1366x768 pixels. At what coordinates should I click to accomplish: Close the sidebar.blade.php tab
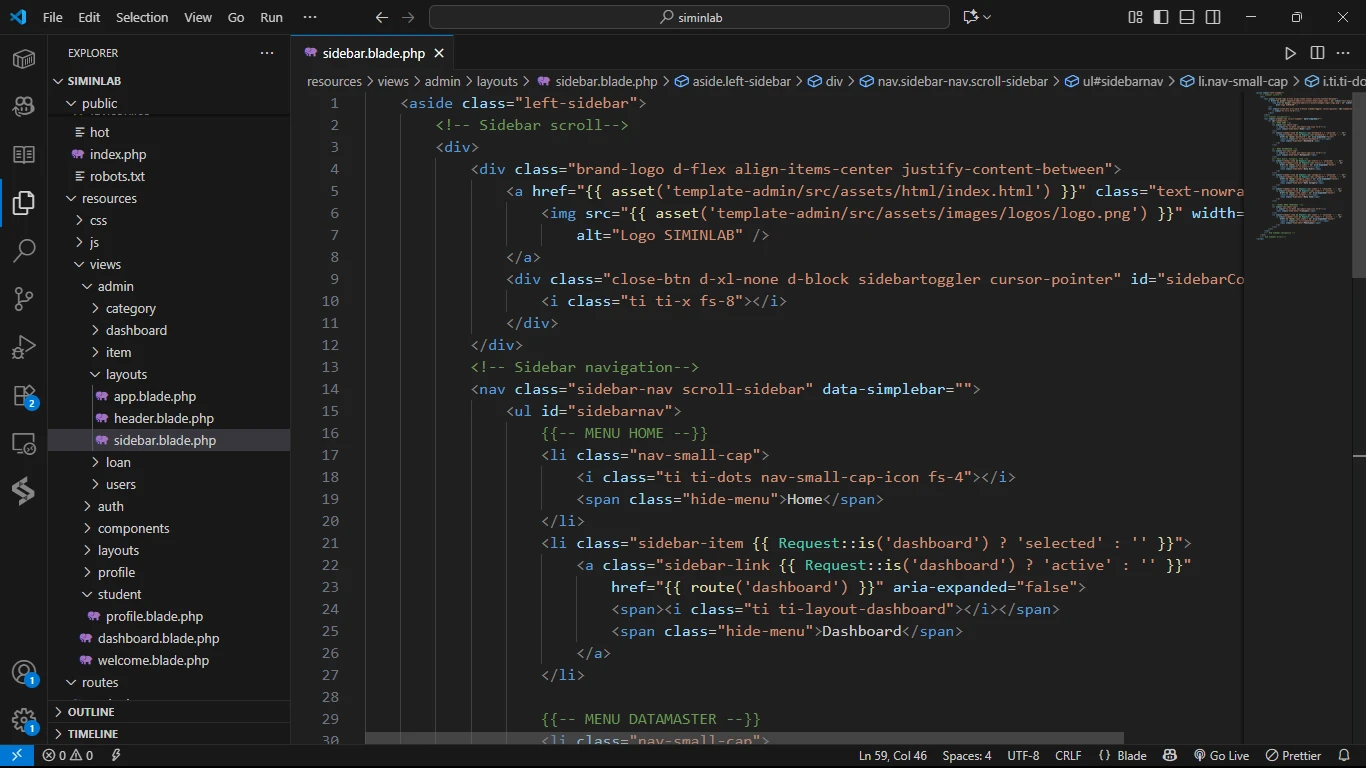tap(438, 53)
